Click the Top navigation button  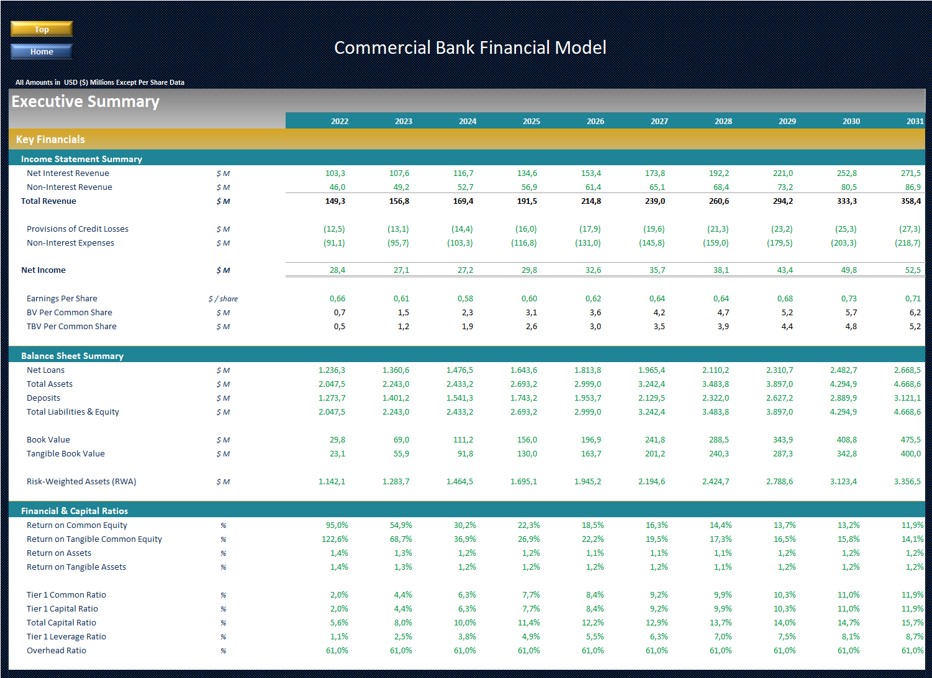point(41,29)
